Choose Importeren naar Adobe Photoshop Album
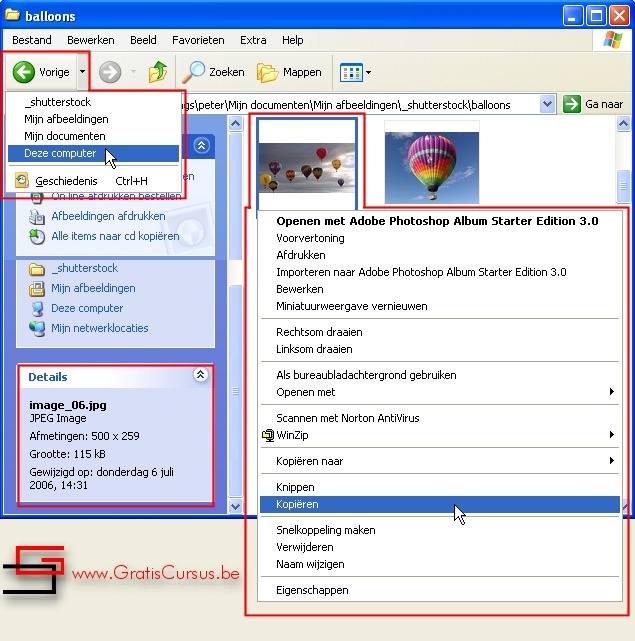This screenshot has width=635, height=641. click(440, 272)
